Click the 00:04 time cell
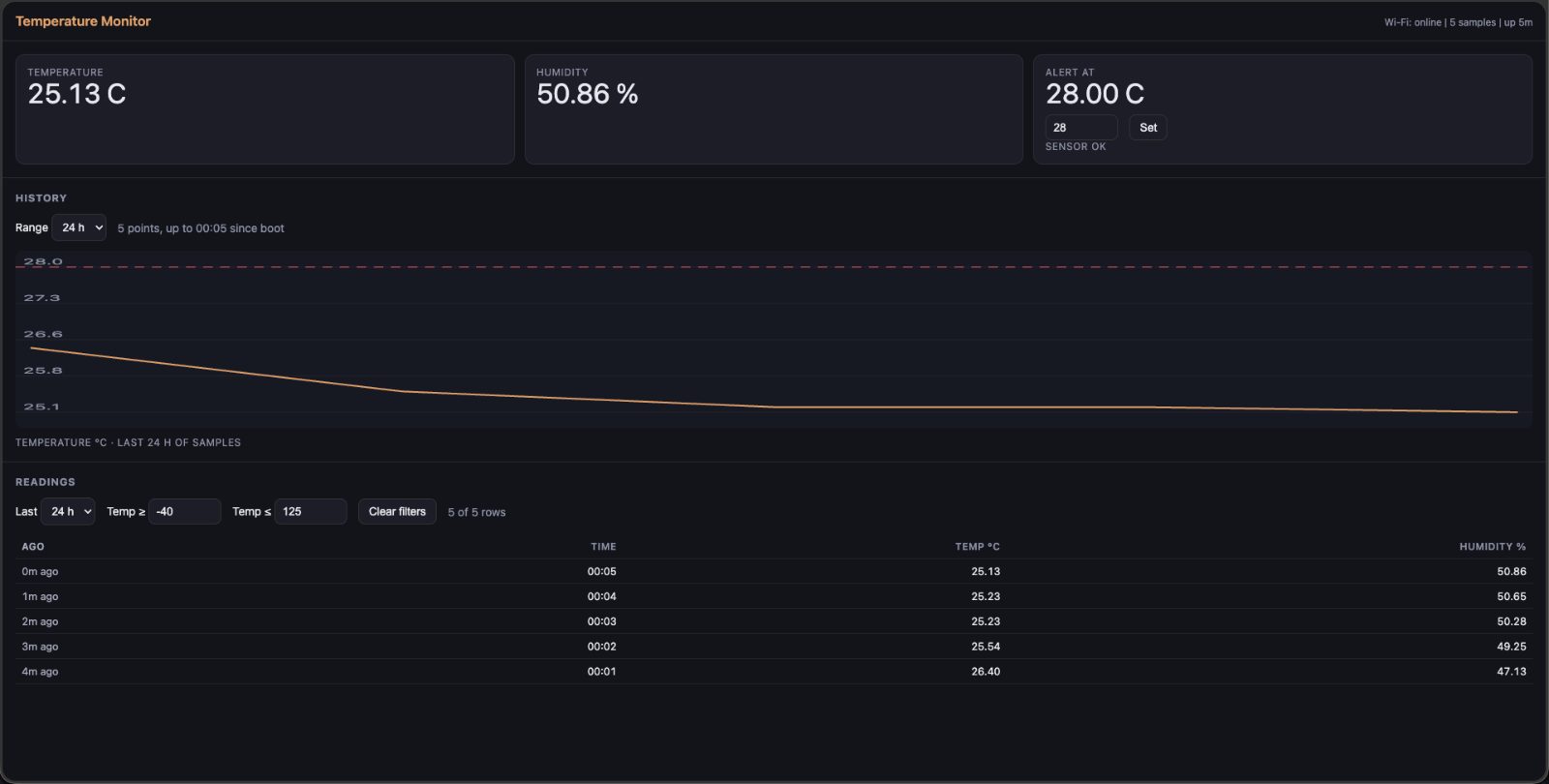The height and width of the screenshot is (784, 1549). tap(602, 597)
